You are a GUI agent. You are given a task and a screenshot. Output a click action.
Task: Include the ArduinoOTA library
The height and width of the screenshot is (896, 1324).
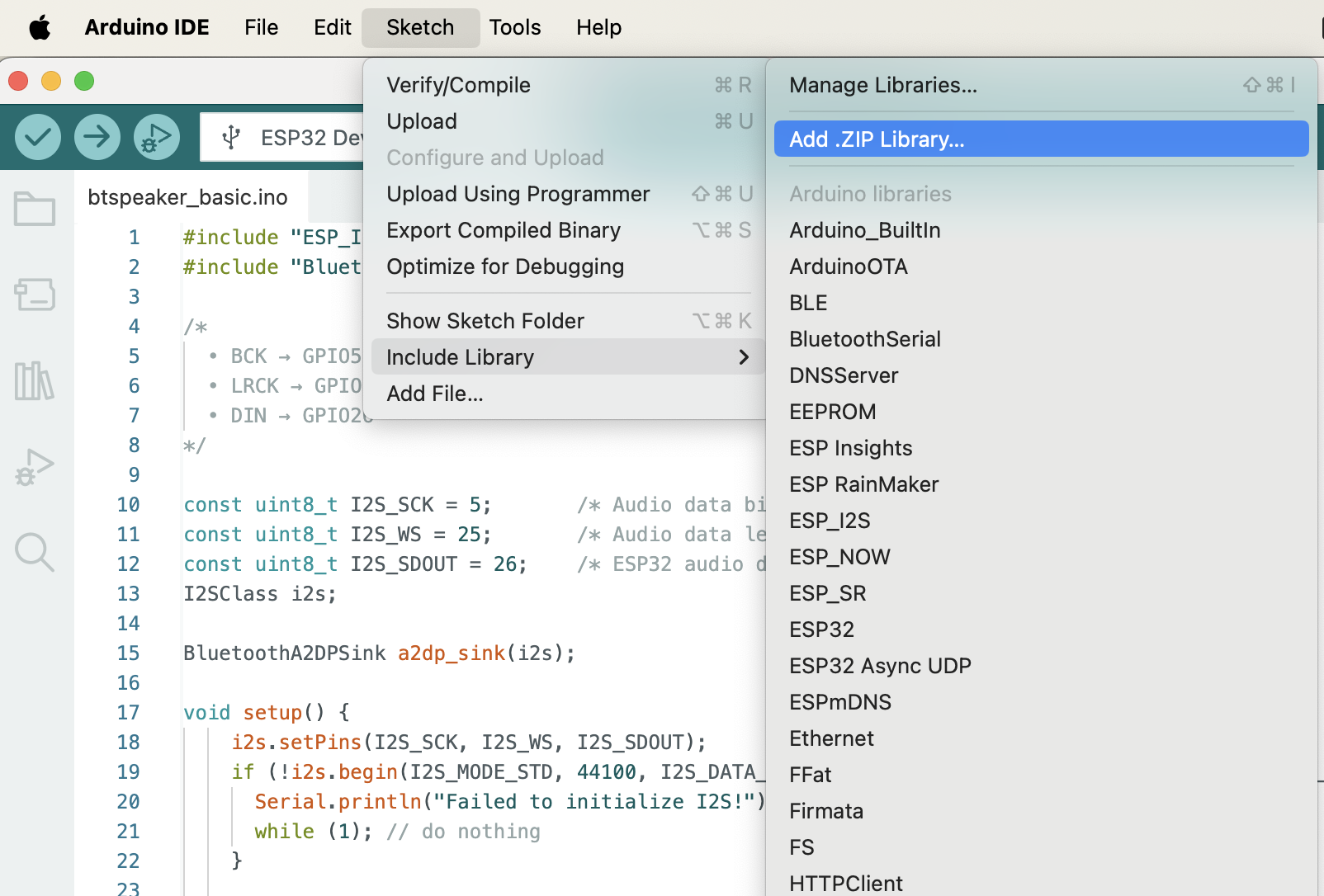(x=1042, y=266)
